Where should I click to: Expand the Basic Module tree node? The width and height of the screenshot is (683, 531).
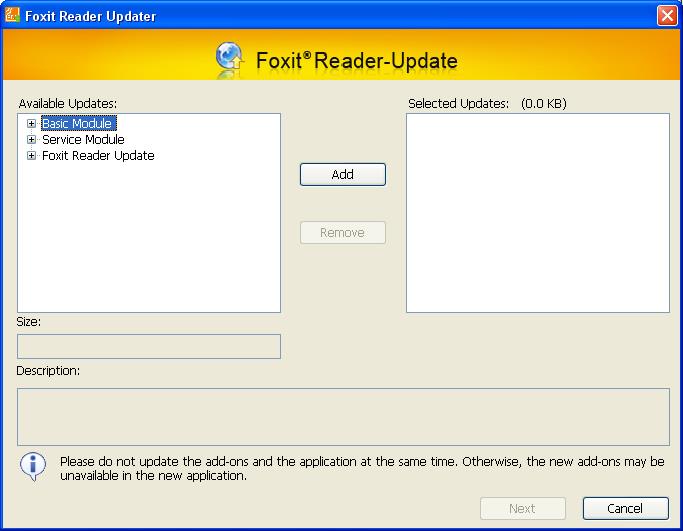point(31,124)
